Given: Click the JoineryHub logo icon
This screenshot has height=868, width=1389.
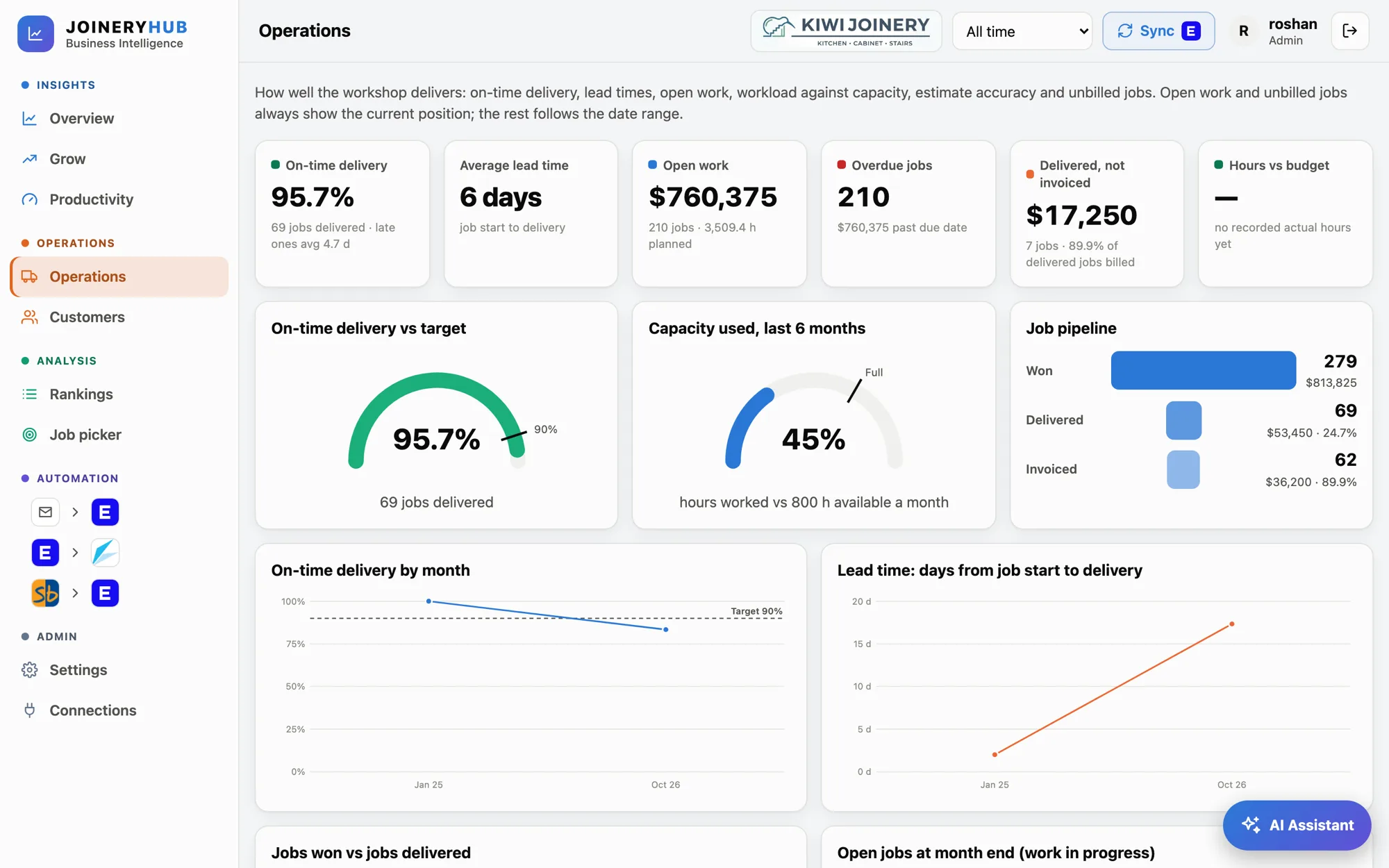Looking at the screenshot, I should [x=35, y=33].
